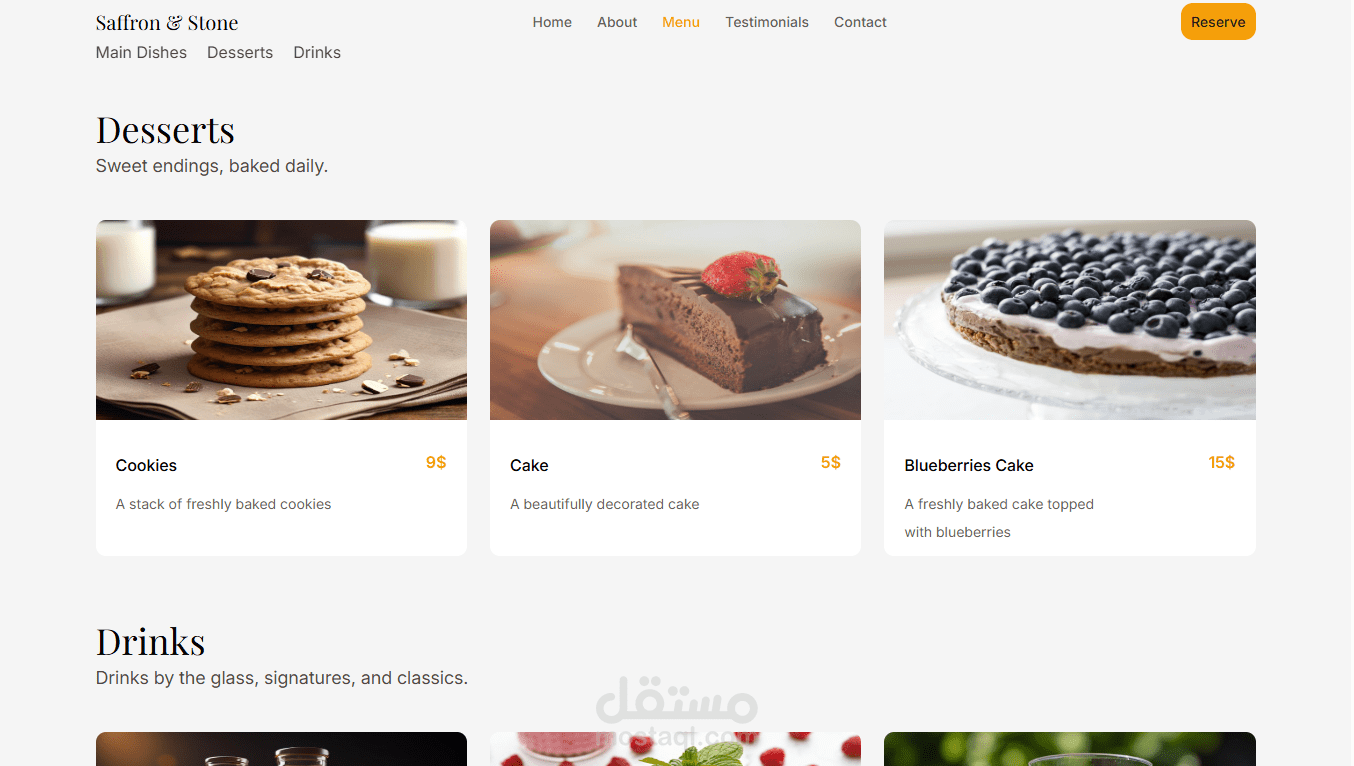Click the Saffron & Stone logo
Screen dimensions: 1354x766
pos(167,22)
